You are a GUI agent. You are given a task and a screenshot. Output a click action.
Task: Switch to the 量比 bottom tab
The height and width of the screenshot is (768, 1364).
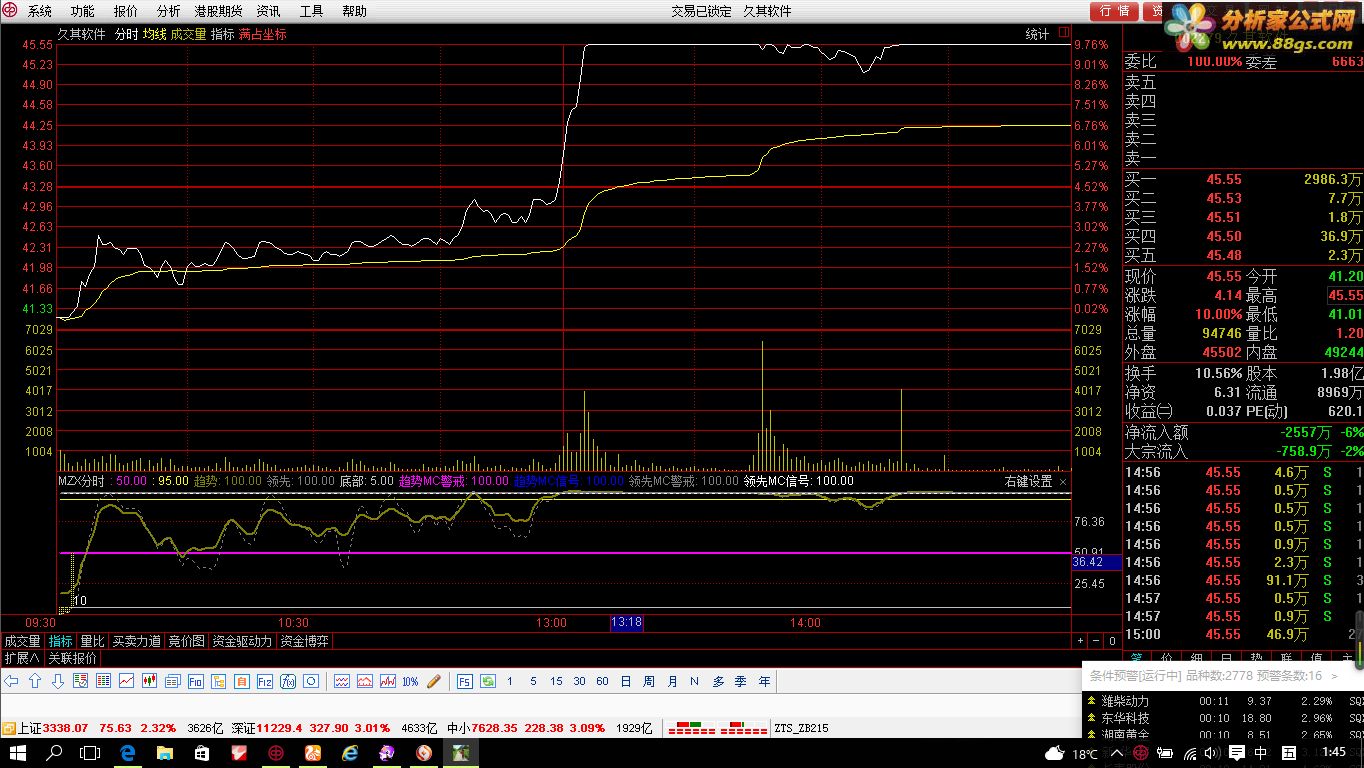coord(92,641)
